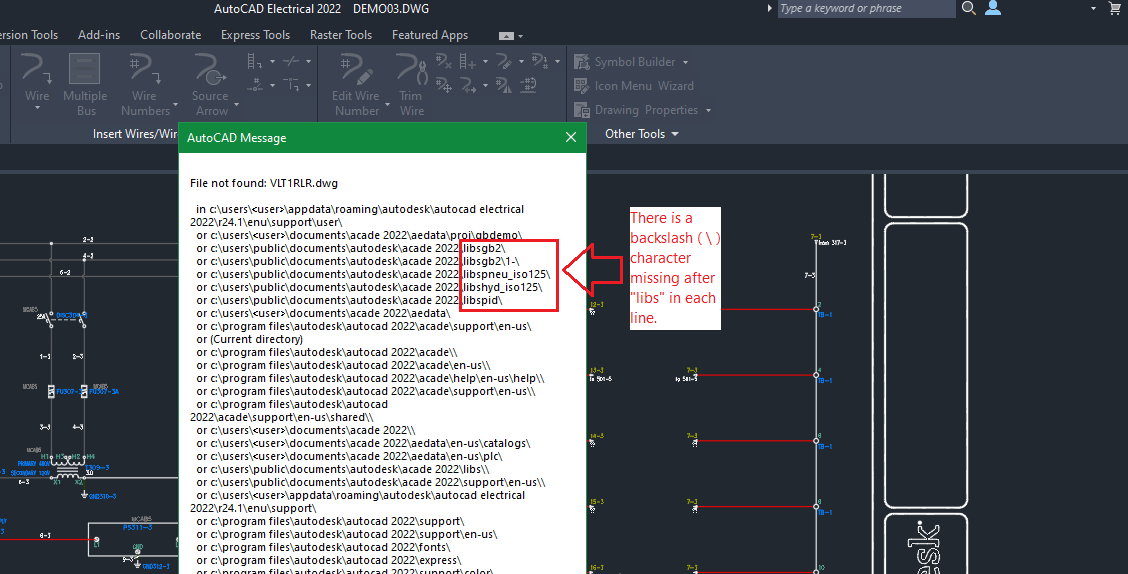
Task: Open the user account sign-in icon
Action: click(993, 8)
